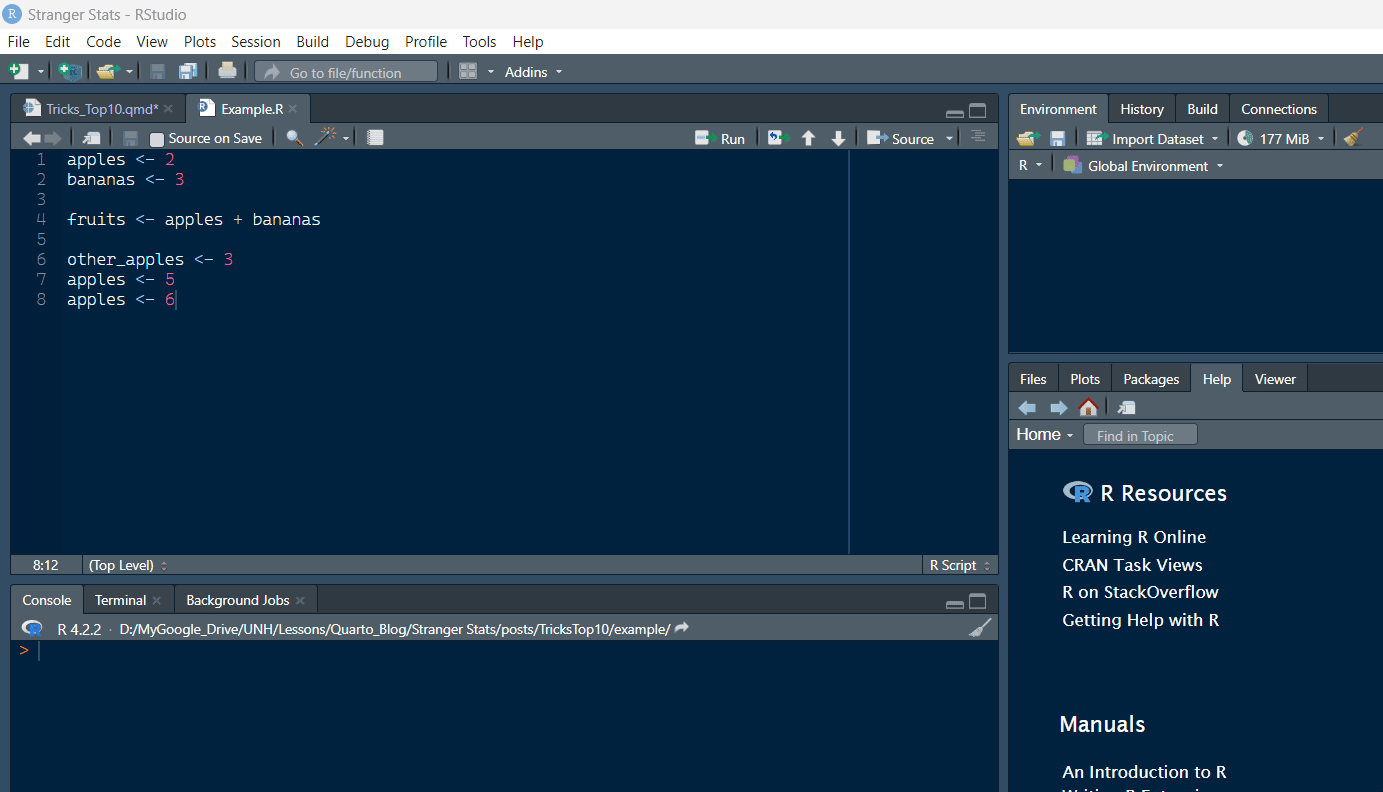
Task: Click the Find in Topic field
Action: (1140, 435)
